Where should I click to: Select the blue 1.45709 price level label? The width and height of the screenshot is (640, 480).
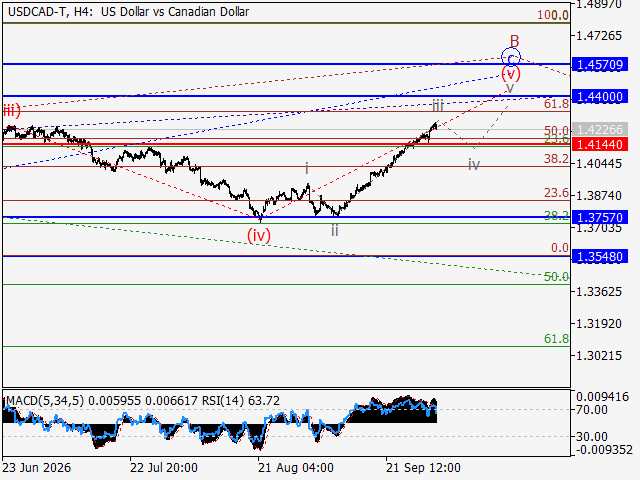pyautogui.click(x=600, y=64)
